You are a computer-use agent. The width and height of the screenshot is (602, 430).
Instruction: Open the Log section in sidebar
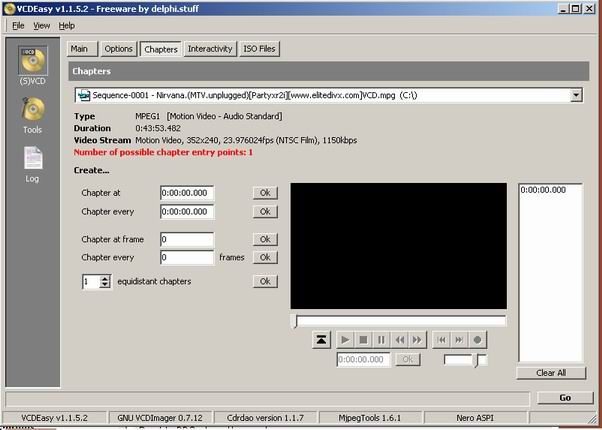[x=33, y=164]
